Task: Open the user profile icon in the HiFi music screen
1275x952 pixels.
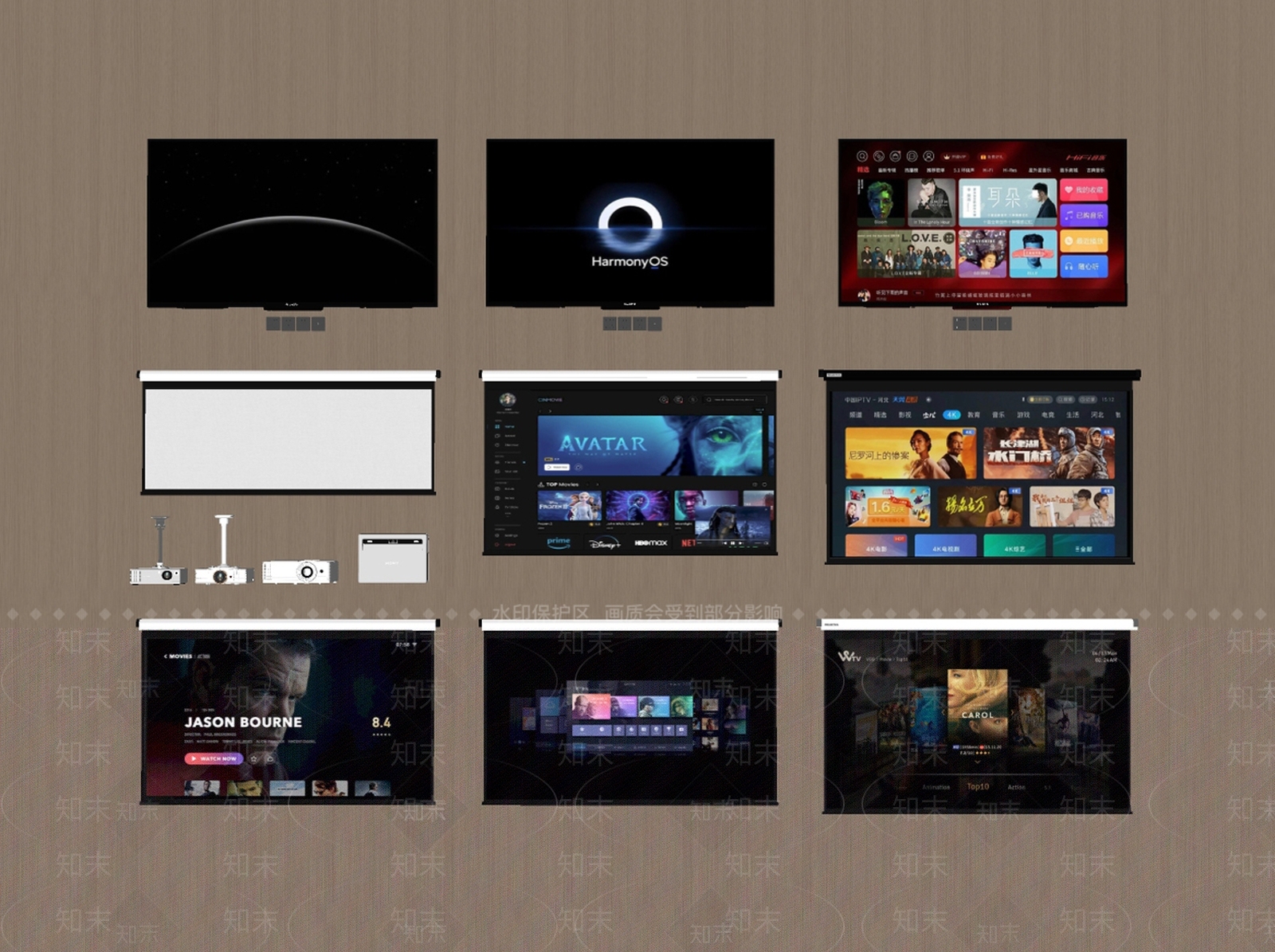Action: tap(928, 156)
